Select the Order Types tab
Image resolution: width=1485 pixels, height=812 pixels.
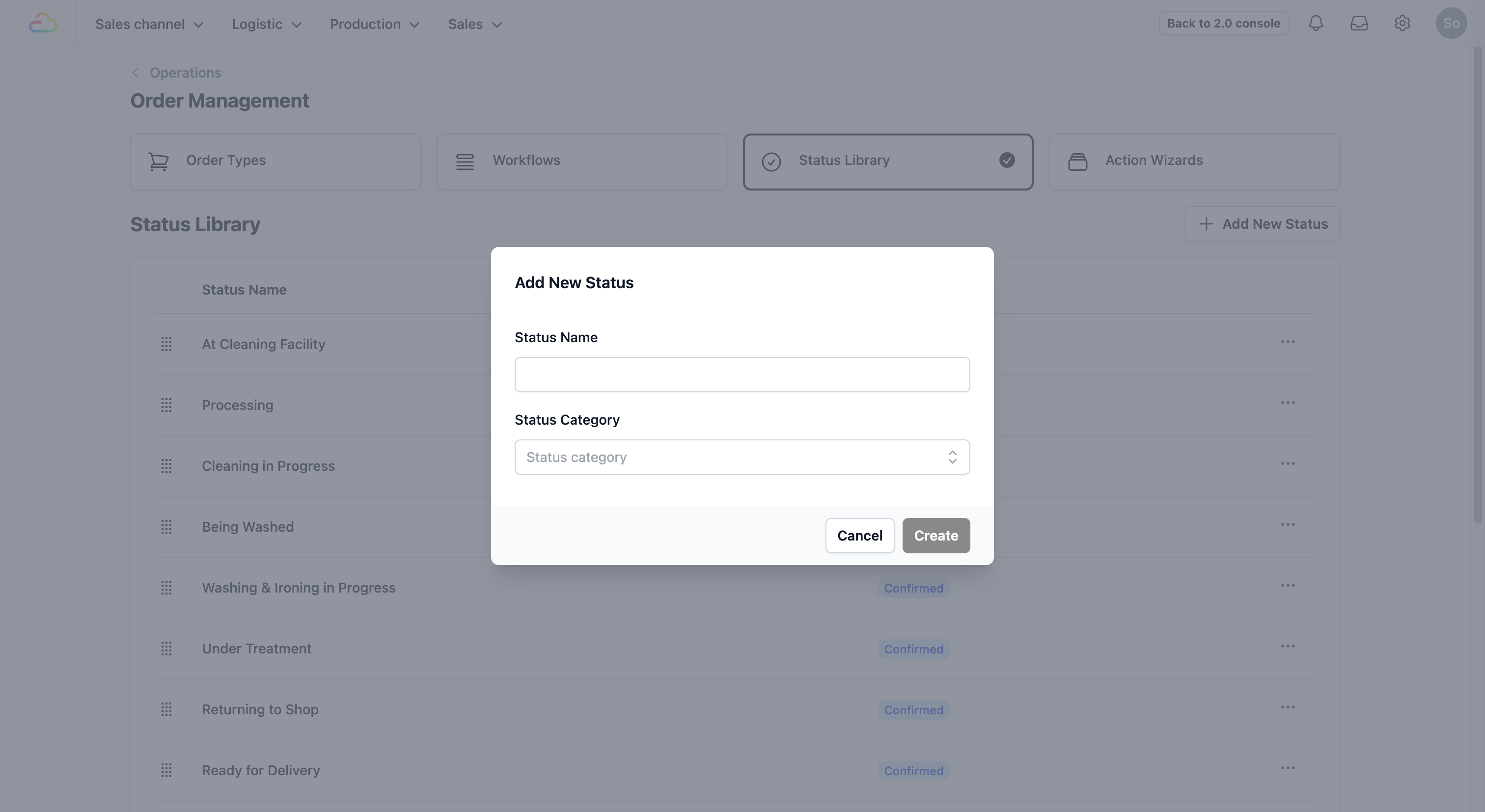275,162
